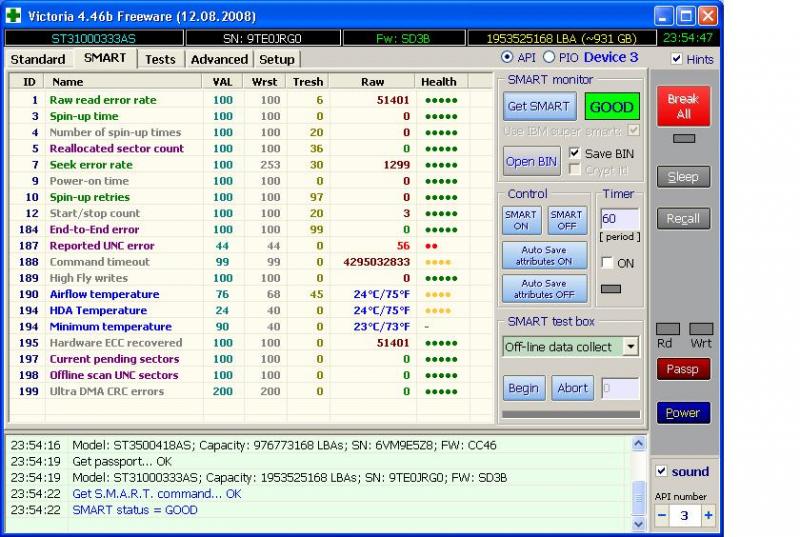The height and width of the screenshot is (537, 800).
Task: Select the Ultra DMA CRC errors row
Action: pos(251,392)
